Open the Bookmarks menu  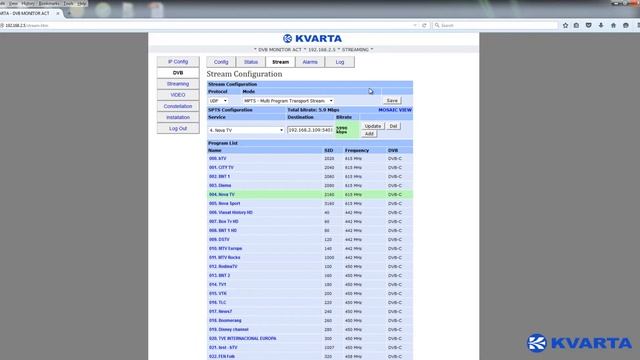click(49, 3)
